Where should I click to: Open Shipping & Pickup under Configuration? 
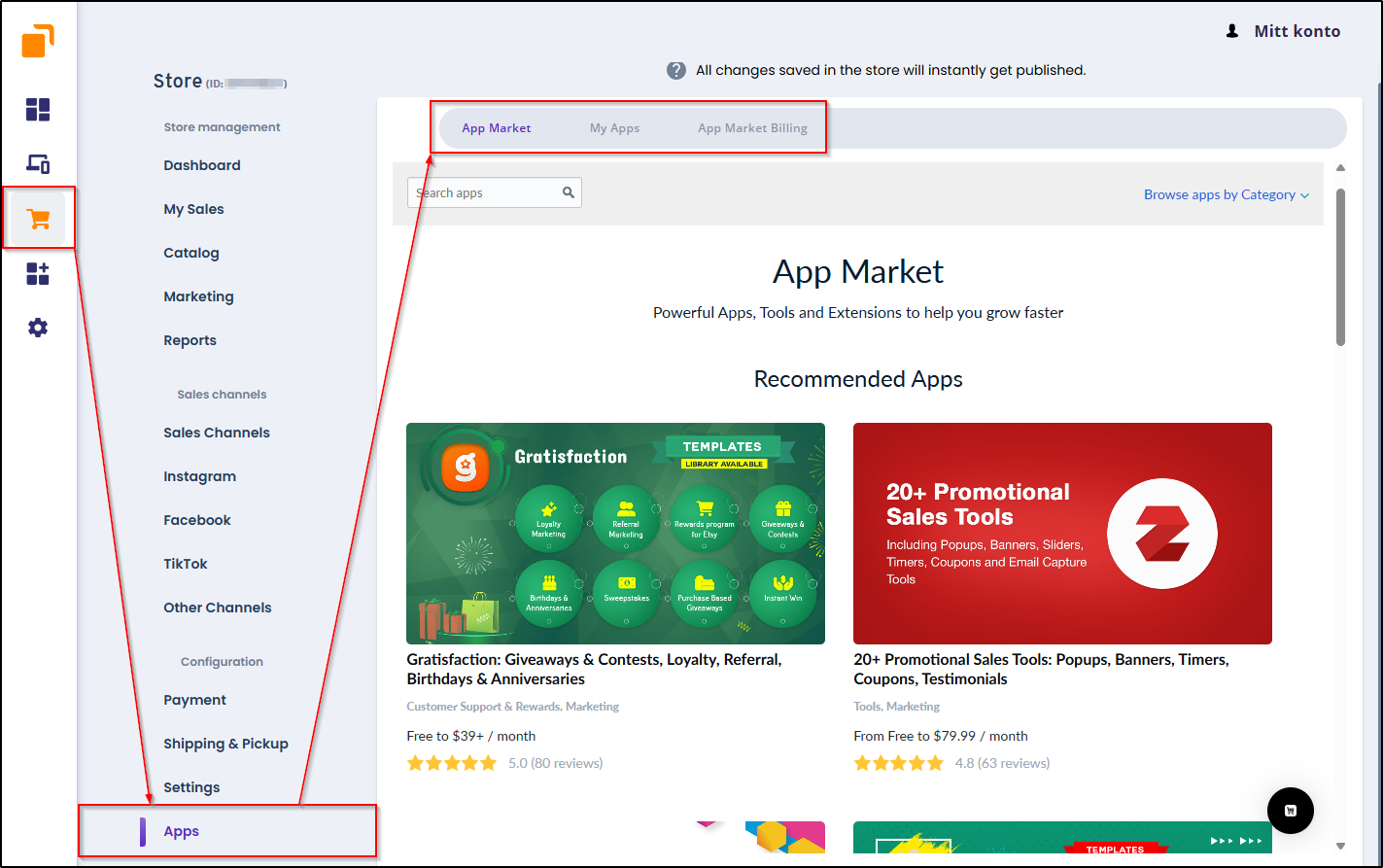[225, 744]
